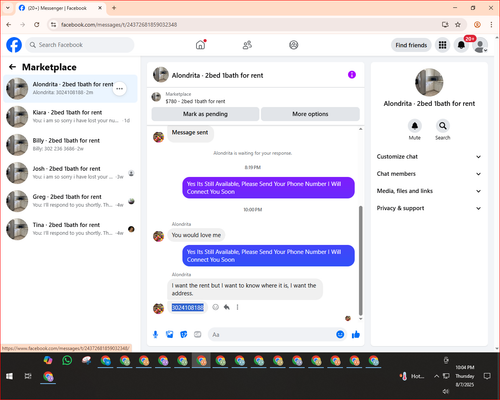Search in conversation magnifier icon
The height and width of the screenshot is (400, 500).
coord(443,126)
